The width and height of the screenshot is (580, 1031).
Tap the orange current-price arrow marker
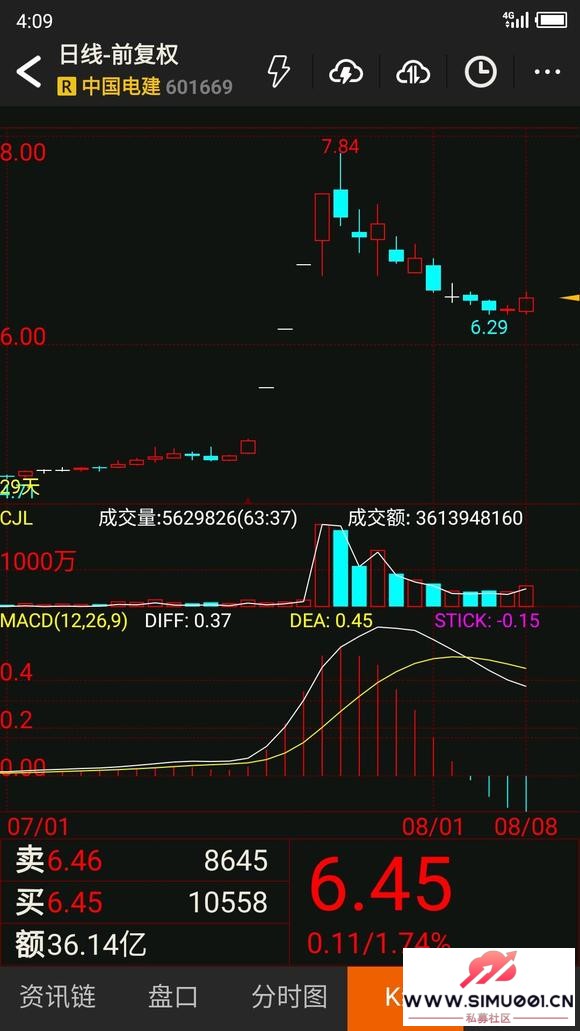pyautogui.click(x=569, y=298)
